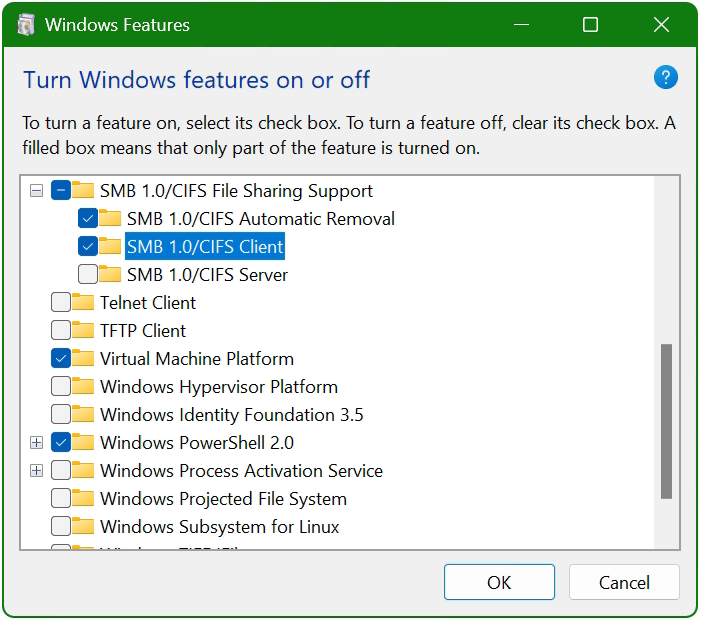Select Windows Subsystem for Linux label

tap(220, 527)
